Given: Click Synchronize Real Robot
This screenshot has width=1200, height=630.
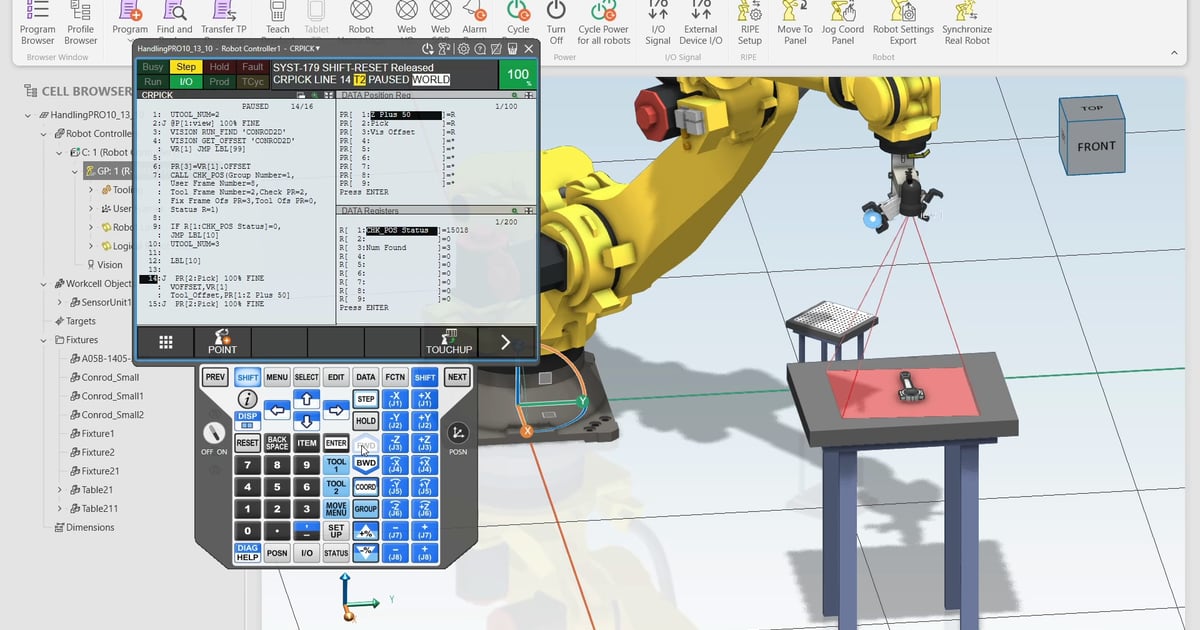Looking at the screenshot, I should tap(967, 23).
